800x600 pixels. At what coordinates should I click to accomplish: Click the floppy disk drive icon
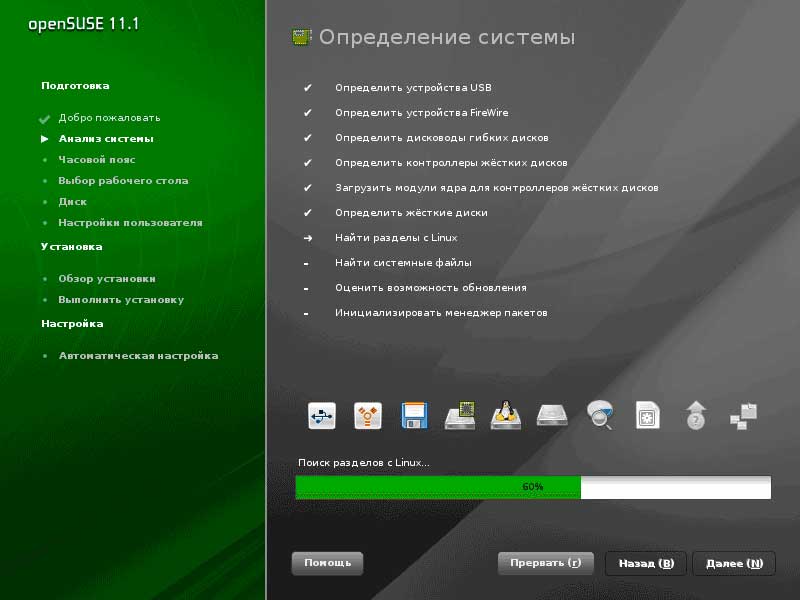pos(414,415)
